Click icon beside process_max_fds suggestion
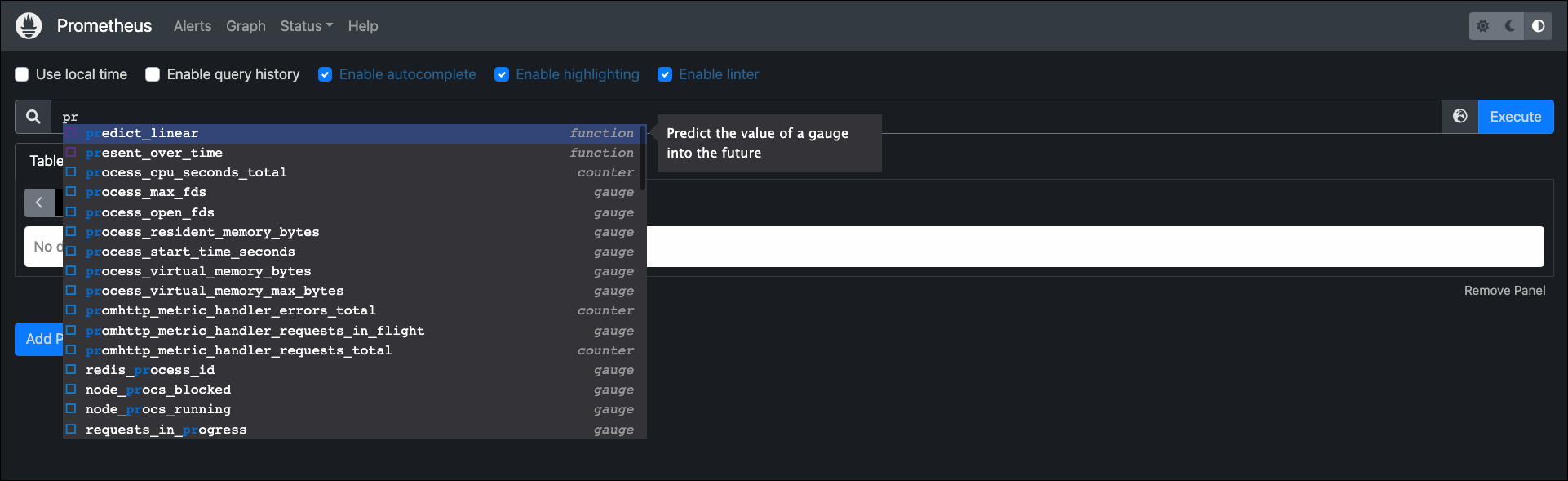This screenshot has width=1568, height=481. coord(71,192)
